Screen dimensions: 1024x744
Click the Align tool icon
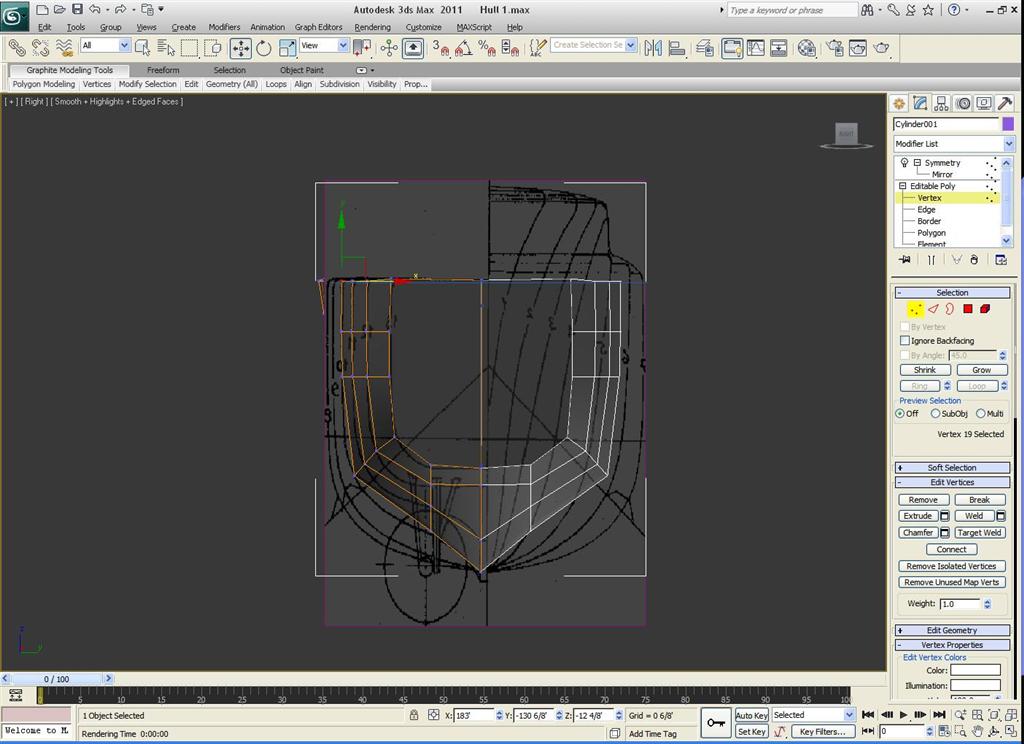click(677, 48)
